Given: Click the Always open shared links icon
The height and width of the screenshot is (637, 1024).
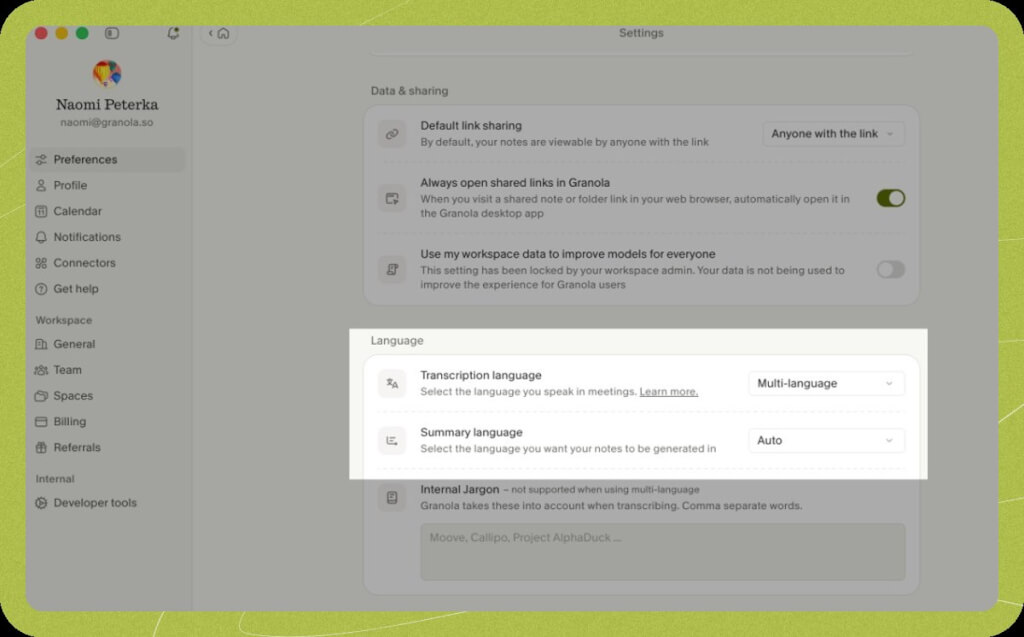Looking at the screenshot, I should [392, 198].
